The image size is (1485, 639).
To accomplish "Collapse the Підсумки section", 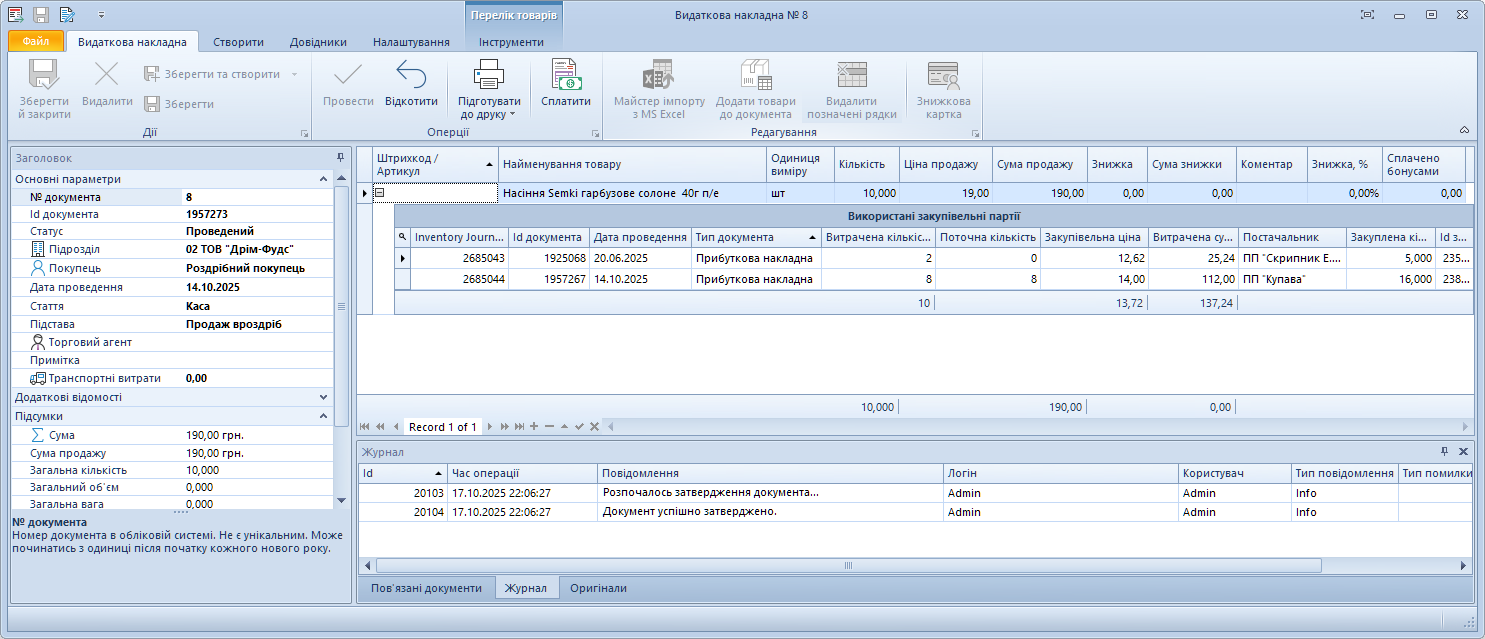I will [323, 416].
